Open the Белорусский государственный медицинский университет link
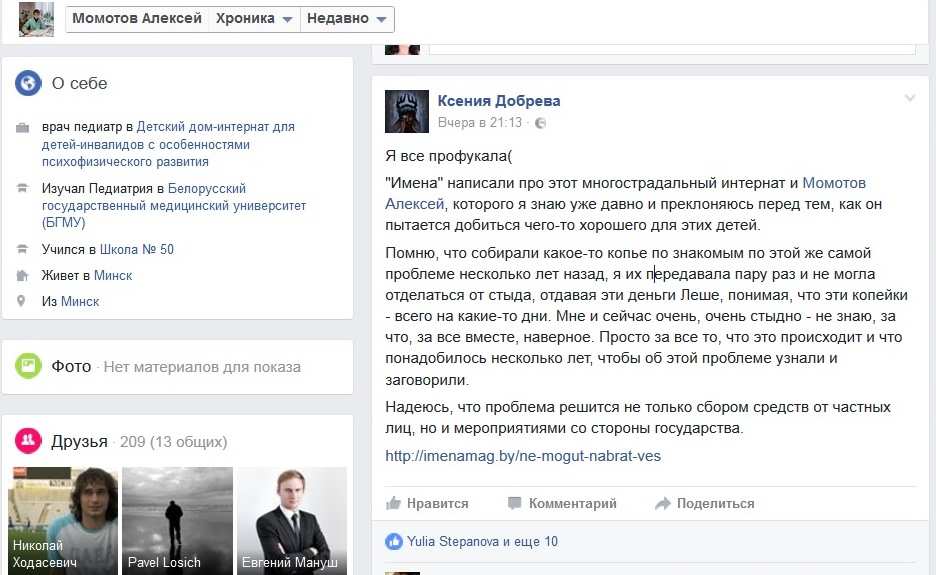Viewport: 936px width, 575px height. (x=174, y=205)
